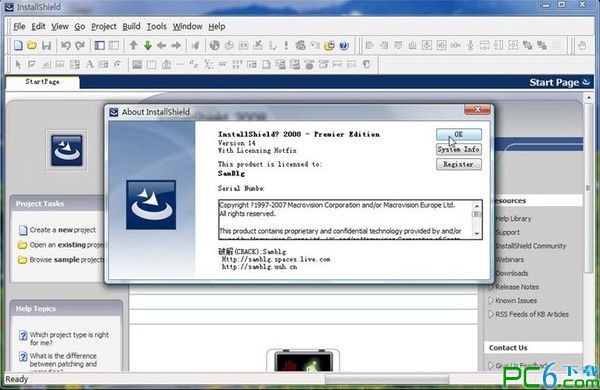Click the Register button
The width and height of the screenshot is (600, 390).
(459, 164)
